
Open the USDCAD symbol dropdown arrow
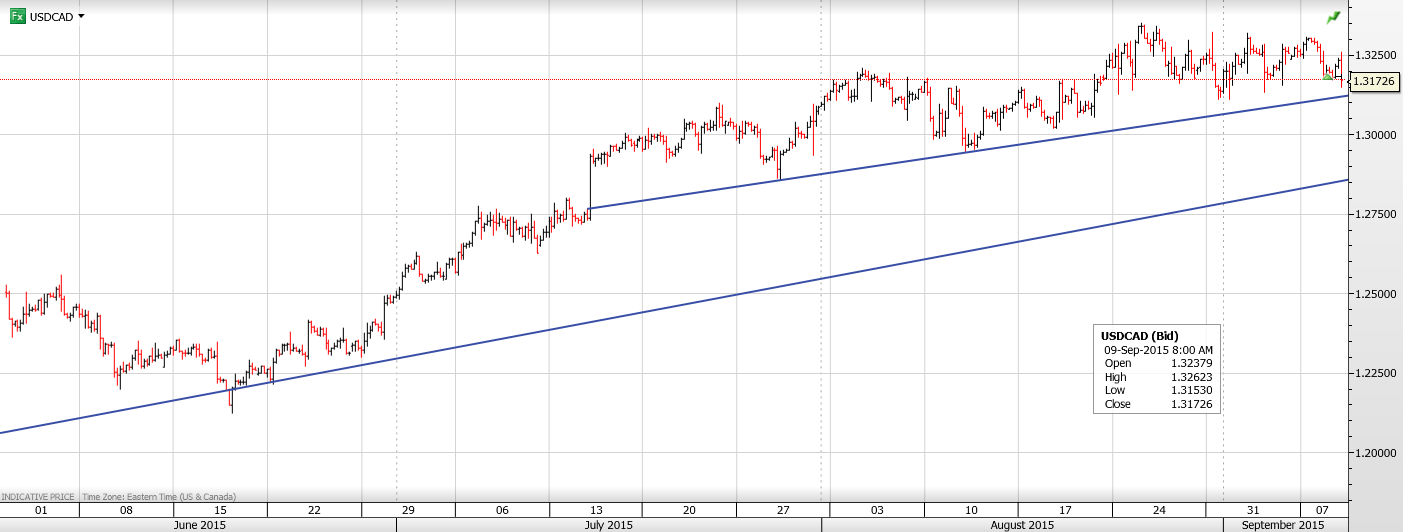pos(81,17)
